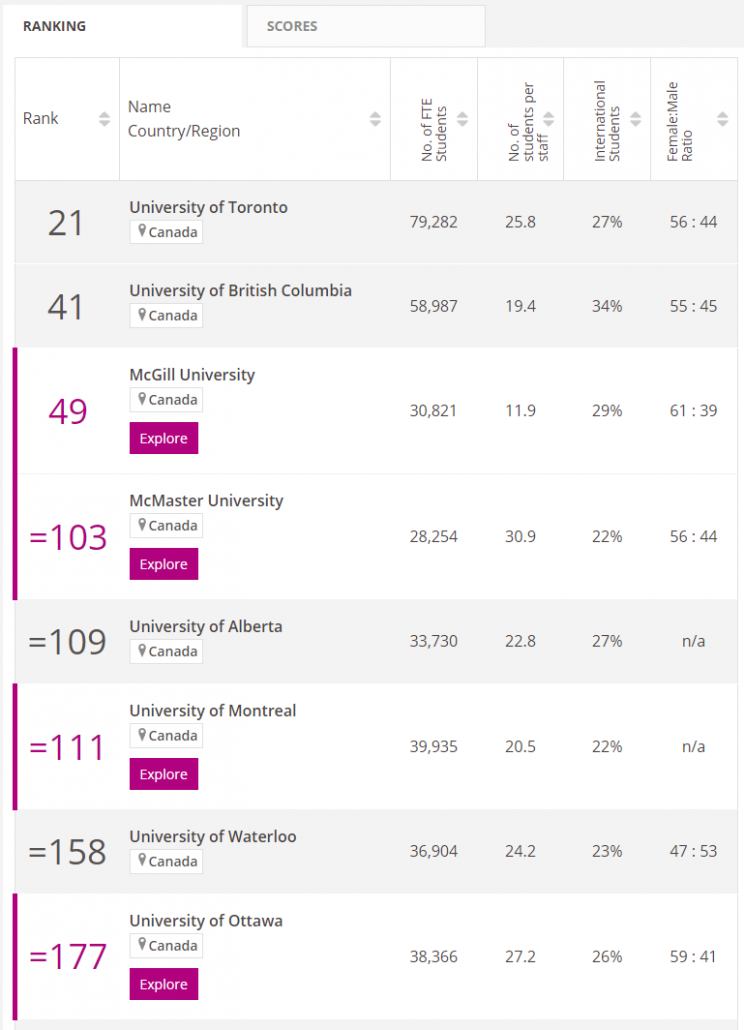Sort by students per staff arrows
This screenshot has width=744, height=1030.
pos(549,119)
